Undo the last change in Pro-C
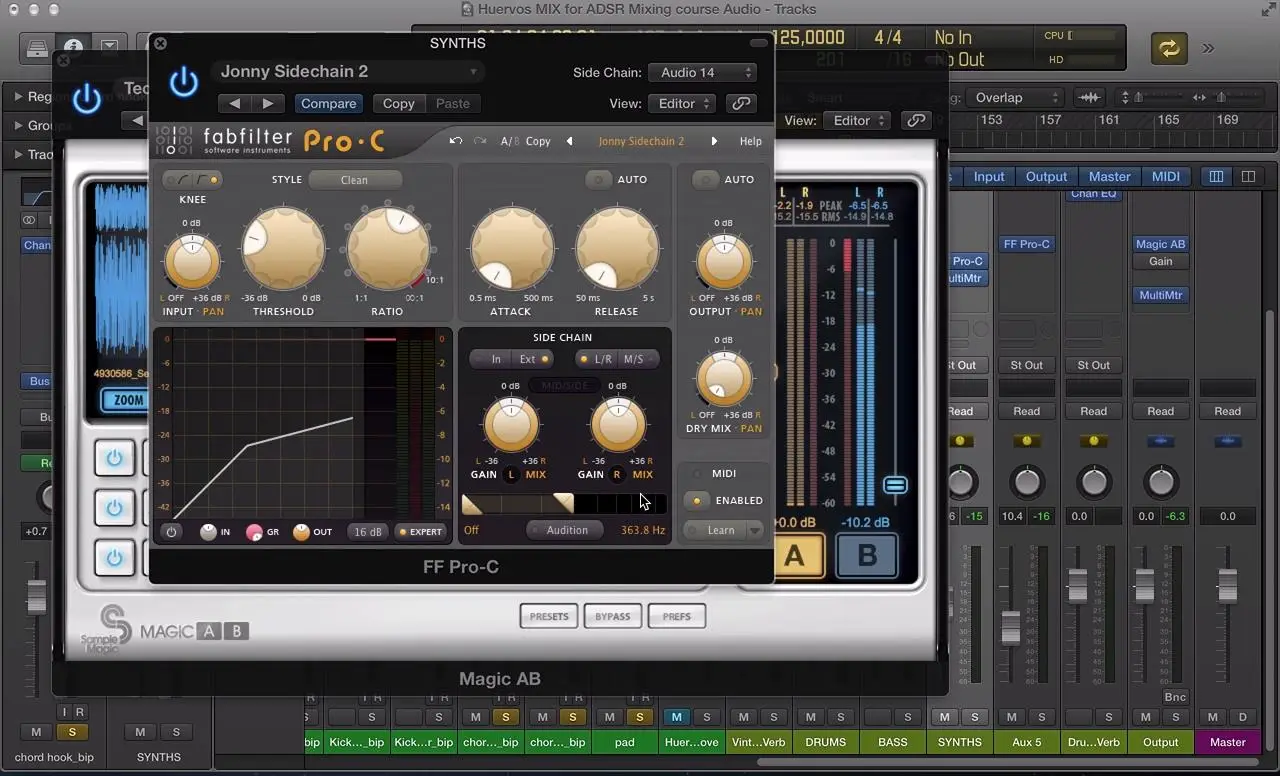The image size is (1280, 776). click(x=456, y=141)
